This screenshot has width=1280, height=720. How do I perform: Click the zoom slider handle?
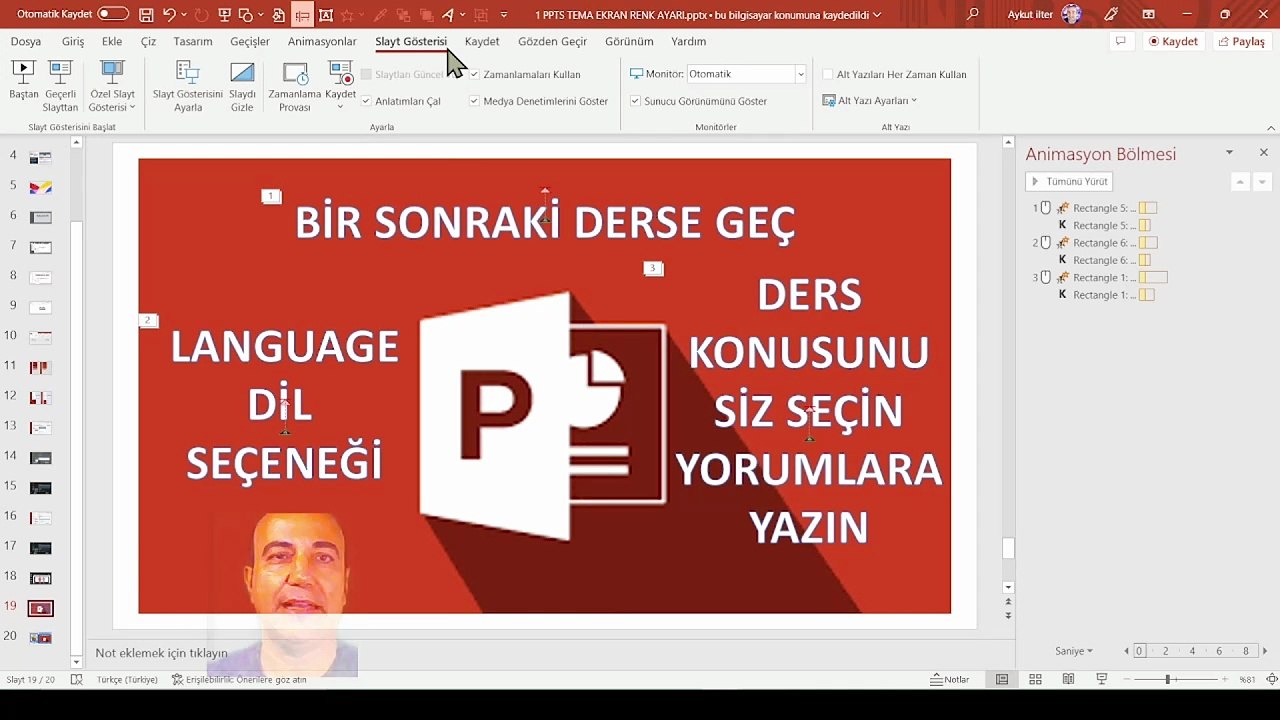(1167, 679)
